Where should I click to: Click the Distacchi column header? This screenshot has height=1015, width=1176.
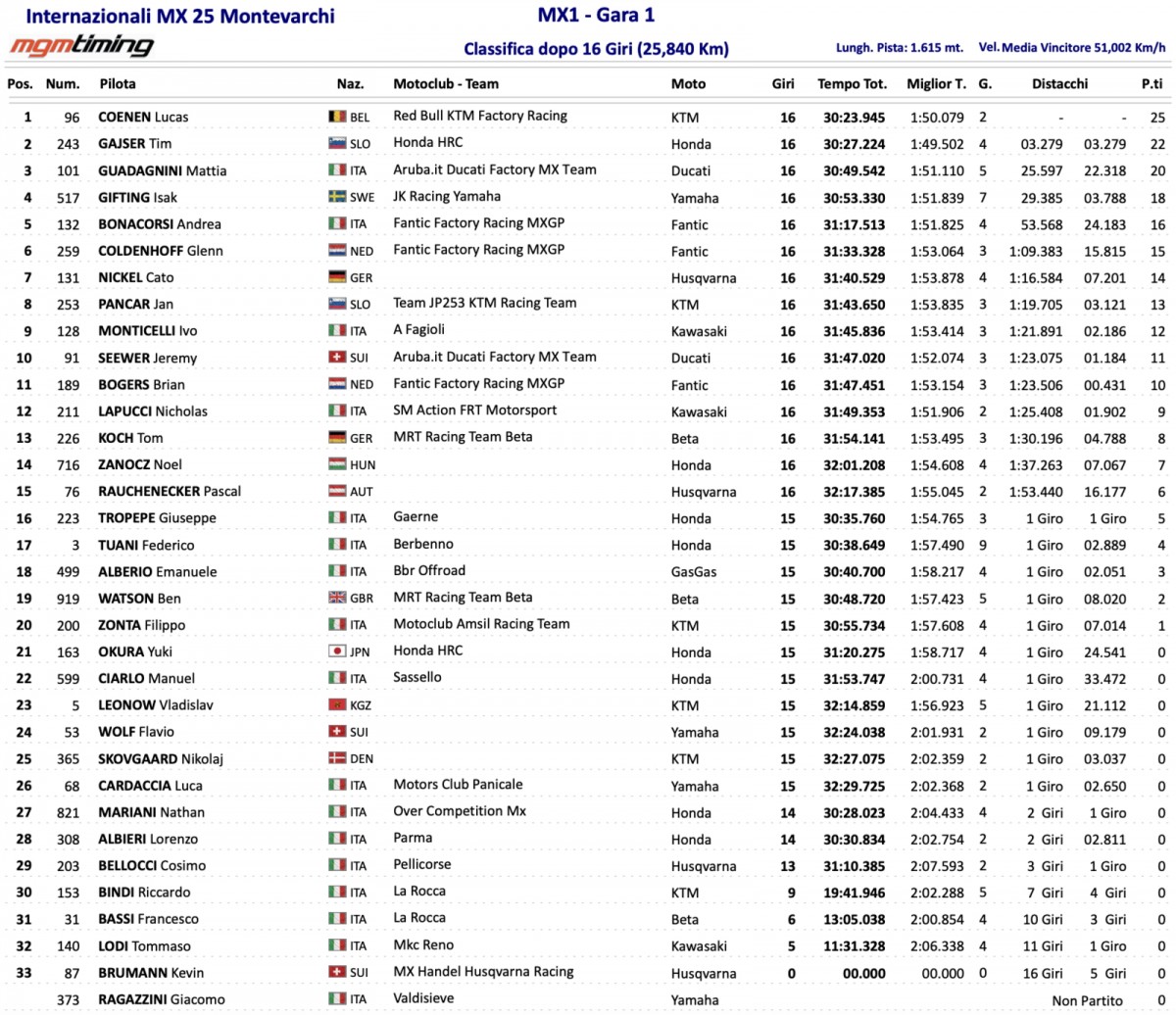1059,84
